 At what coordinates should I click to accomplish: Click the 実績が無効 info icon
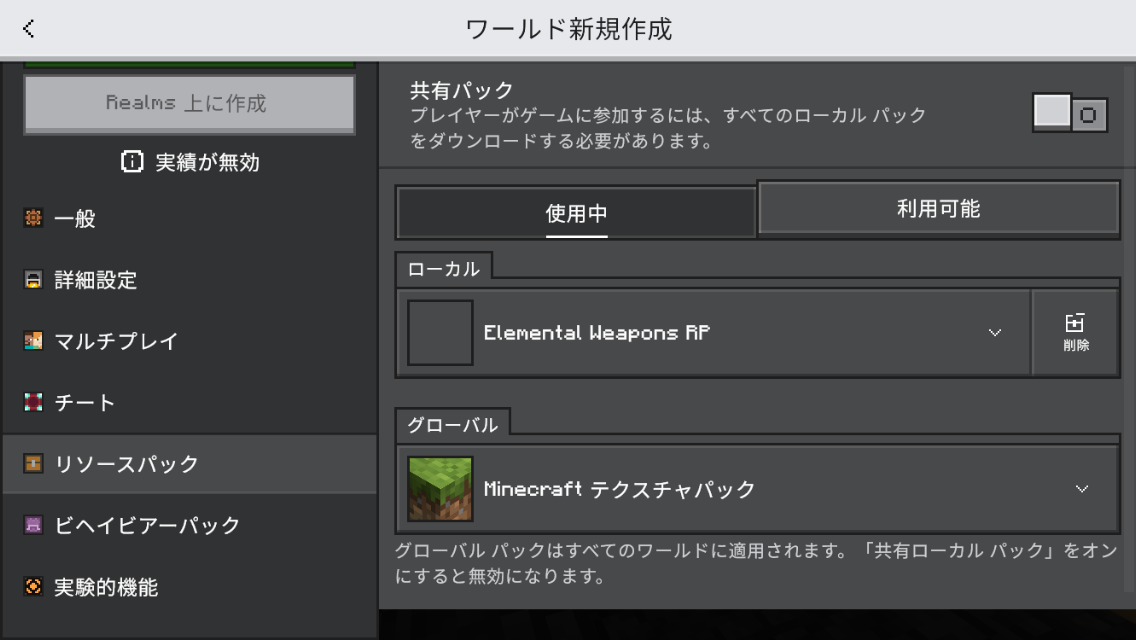pyautogui.click(x=132, y=162)
